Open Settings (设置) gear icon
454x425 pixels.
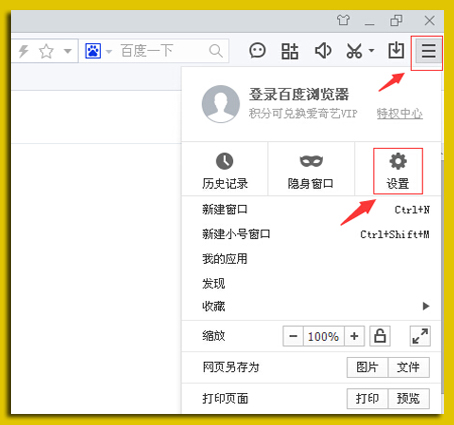pyautogui.click(x=398, y=162)
